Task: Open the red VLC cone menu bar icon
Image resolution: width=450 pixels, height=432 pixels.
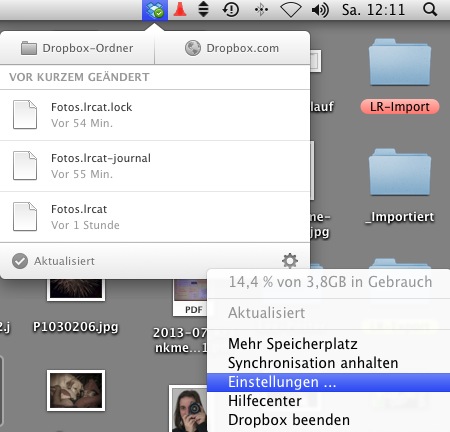Action: (x=180, y=9)
